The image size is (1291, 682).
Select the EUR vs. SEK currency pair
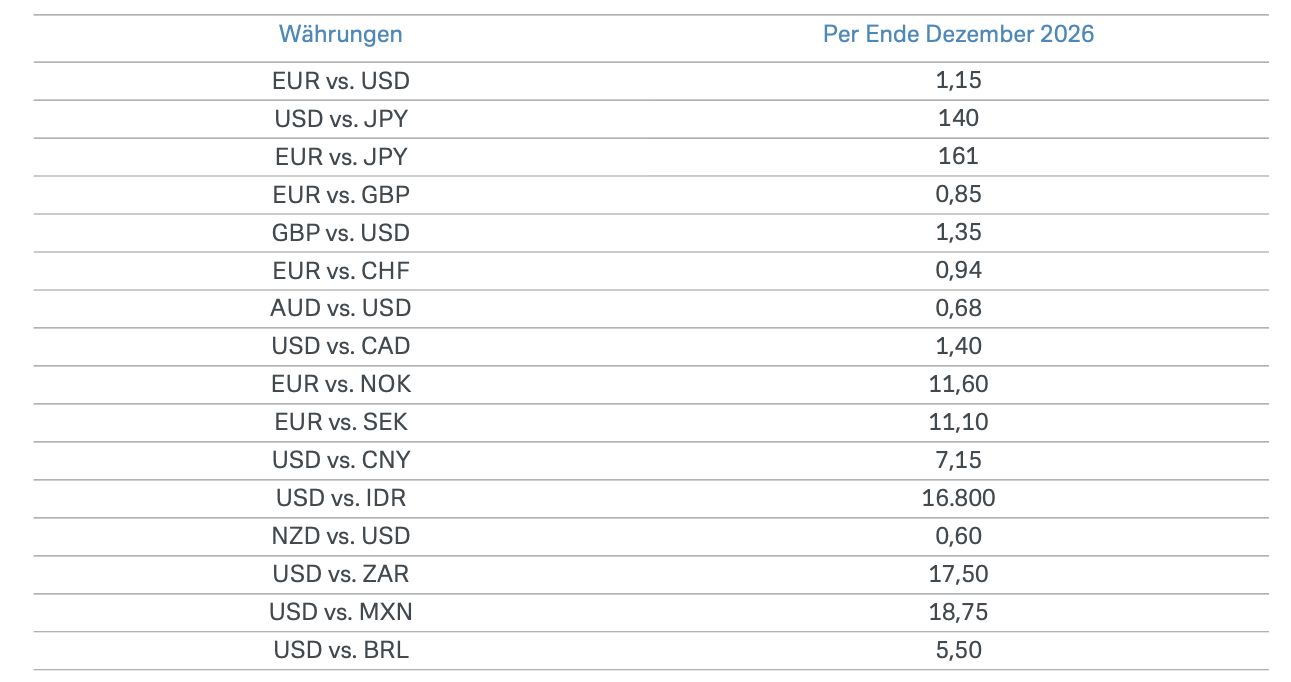(340, 422)
